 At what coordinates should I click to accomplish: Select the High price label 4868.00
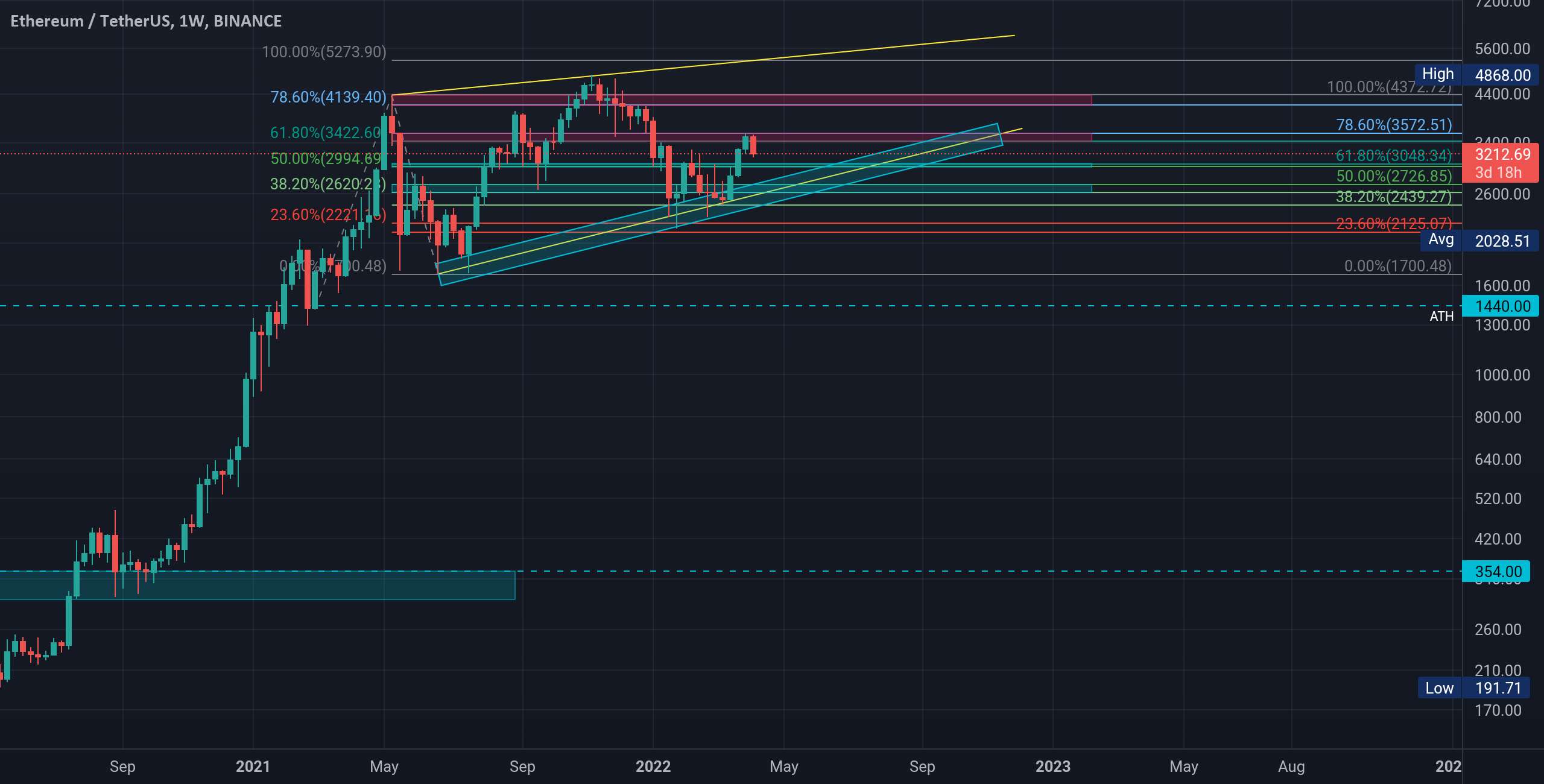(x=1502, y=75)
